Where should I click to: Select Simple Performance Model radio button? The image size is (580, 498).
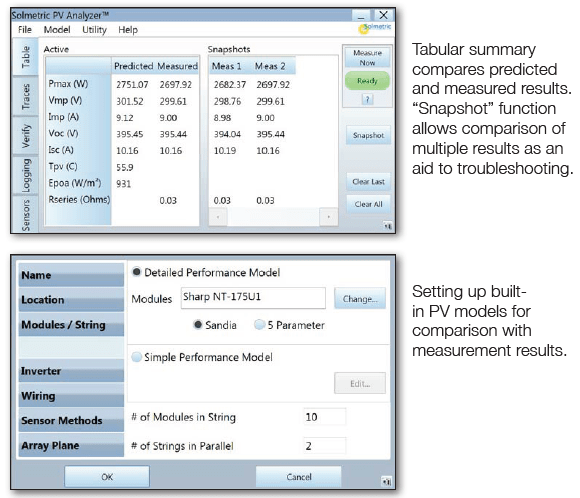click(136, 357)
